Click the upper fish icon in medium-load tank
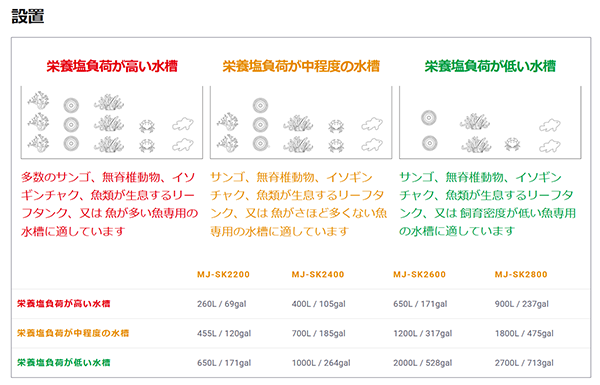The height and width of the screenshot is (385, 600). click(x=372, y=124)
